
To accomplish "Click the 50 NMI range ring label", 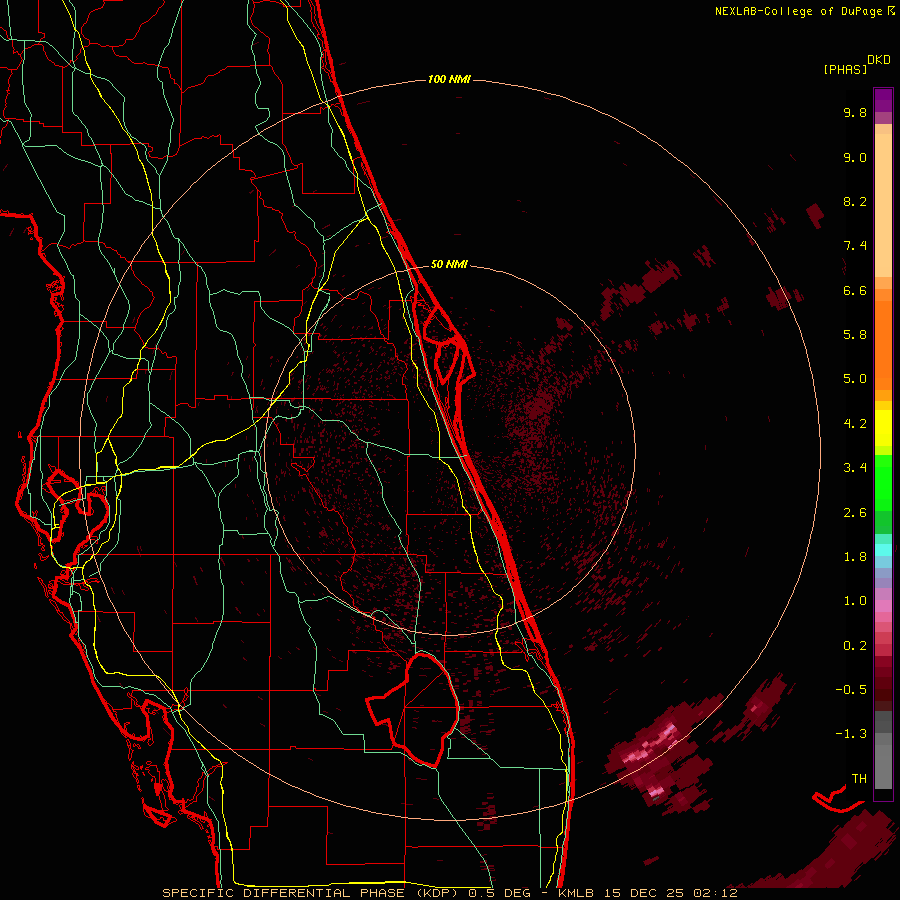I will pyautogui.click(x=449, y=264).
